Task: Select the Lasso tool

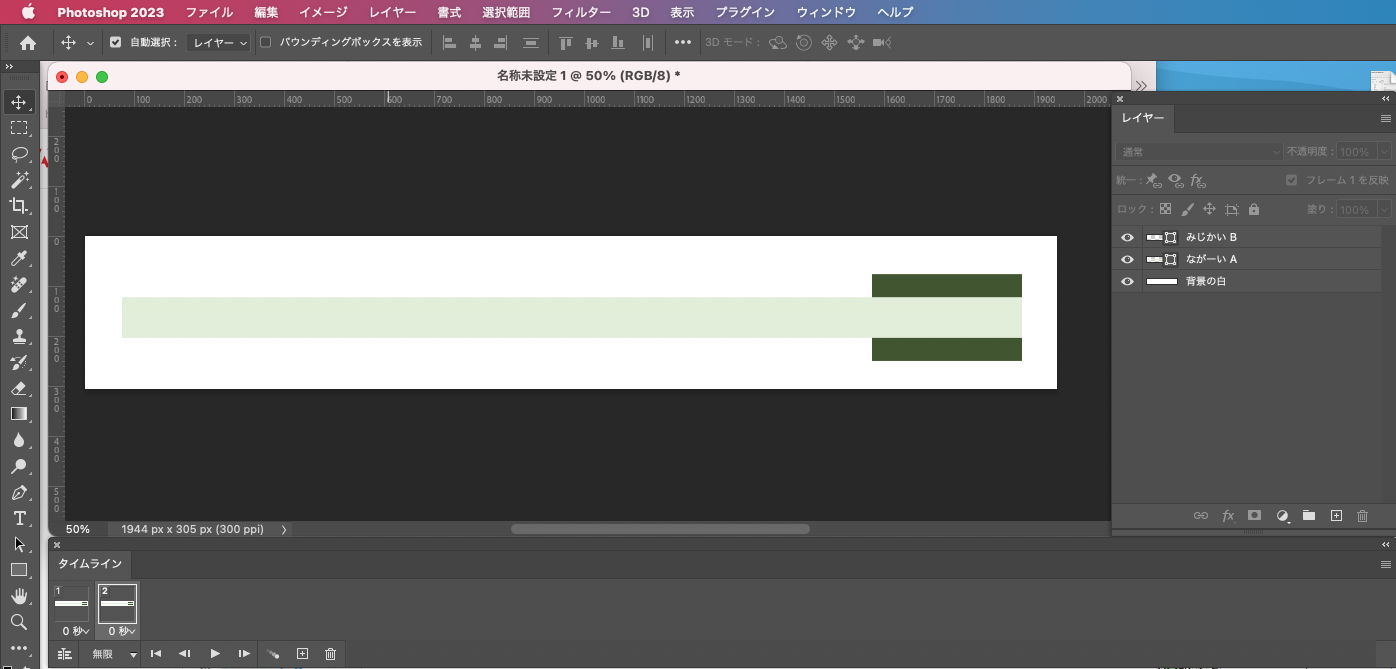Action: pyautogui.click(x=20, y=154)
